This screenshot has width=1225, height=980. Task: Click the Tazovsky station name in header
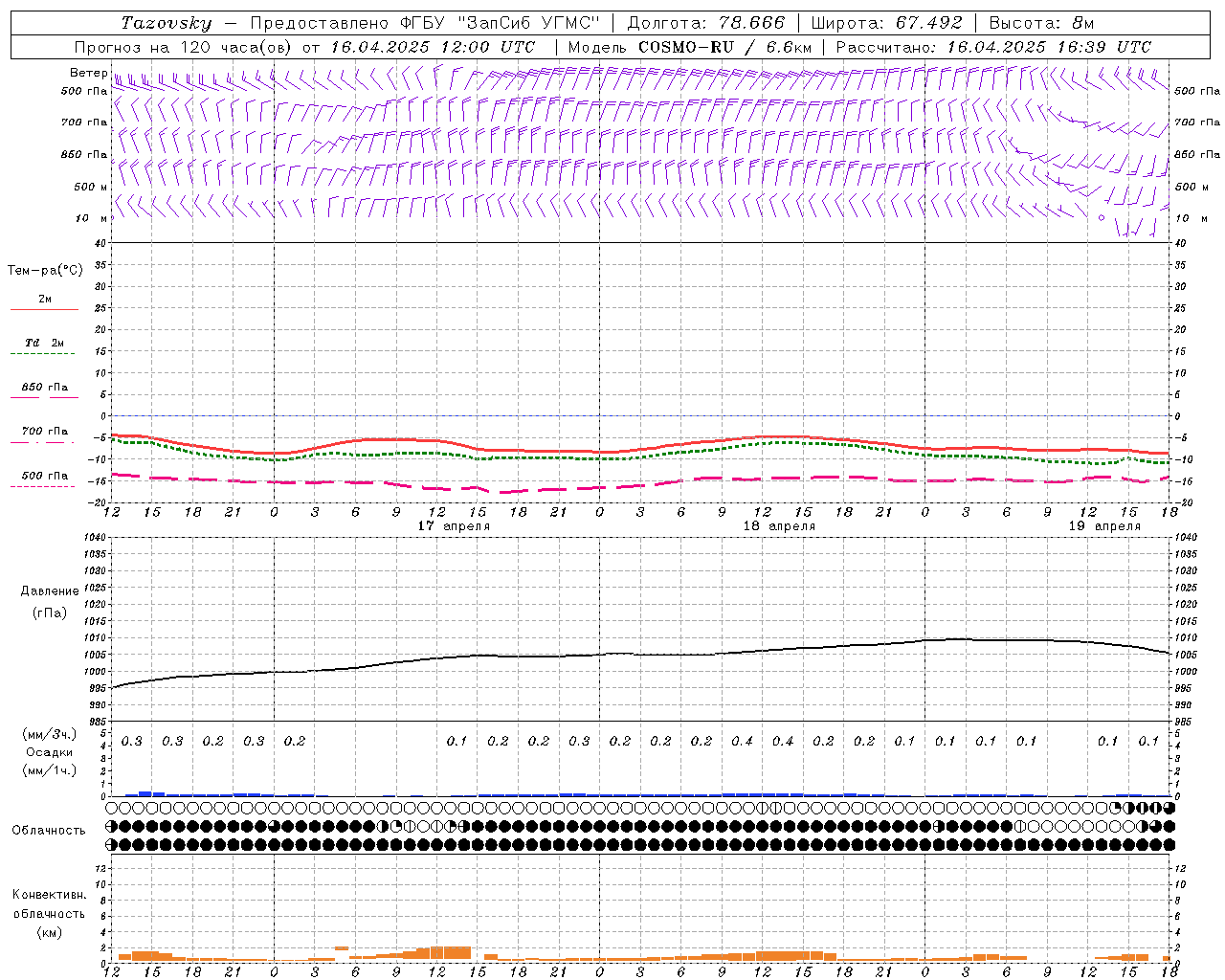pyautogui.click(x=166, y=23)
